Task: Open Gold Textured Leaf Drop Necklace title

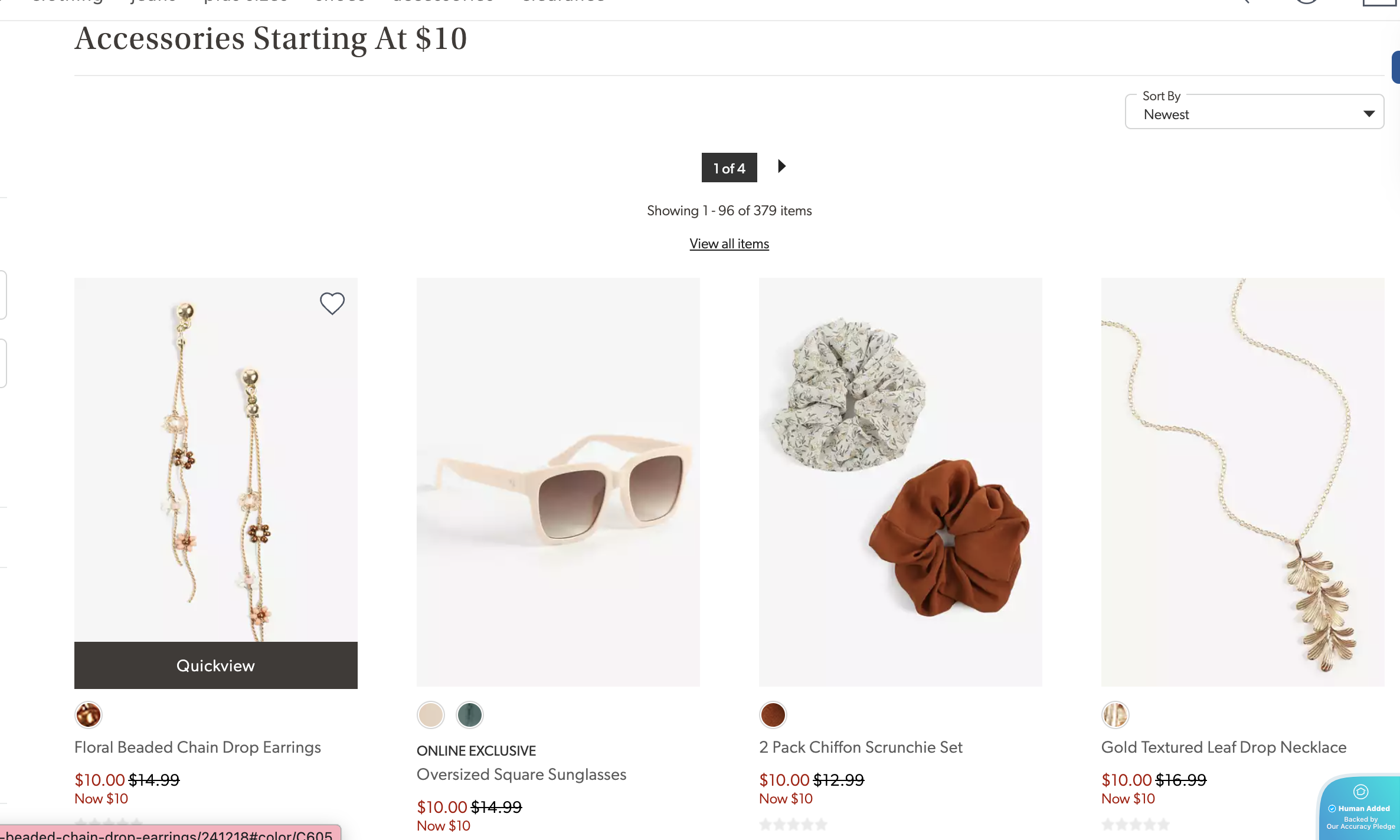Action: (1224, 747)
